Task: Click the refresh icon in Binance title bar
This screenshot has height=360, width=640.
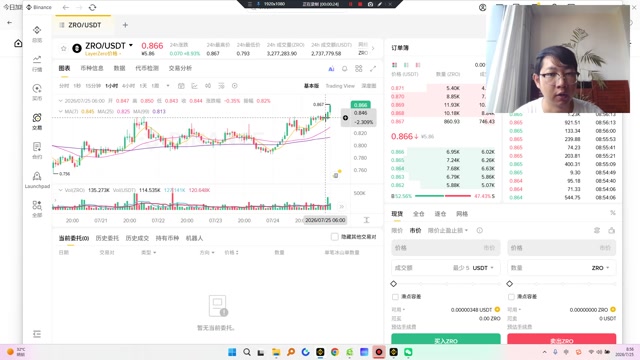Action: (x=93, y=7)
